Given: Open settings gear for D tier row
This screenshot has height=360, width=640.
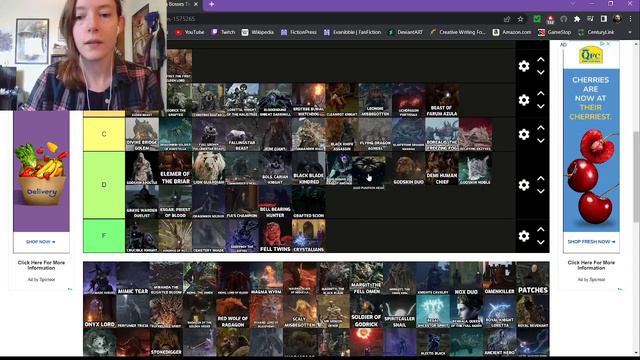Looking at the screenshot, I should pos(524,185).
